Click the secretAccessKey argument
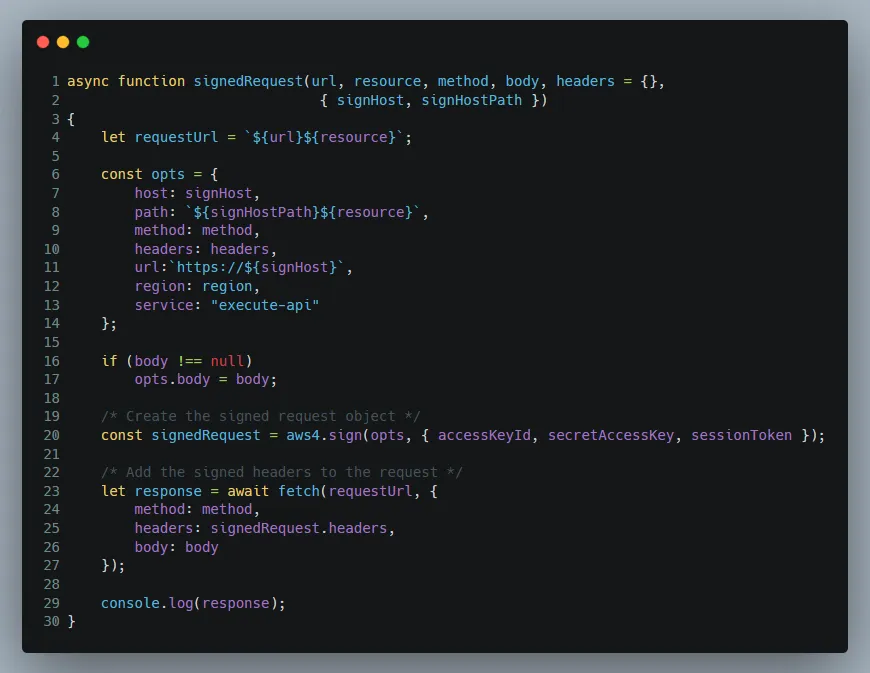The image size is (870, 673). [611, 435]
